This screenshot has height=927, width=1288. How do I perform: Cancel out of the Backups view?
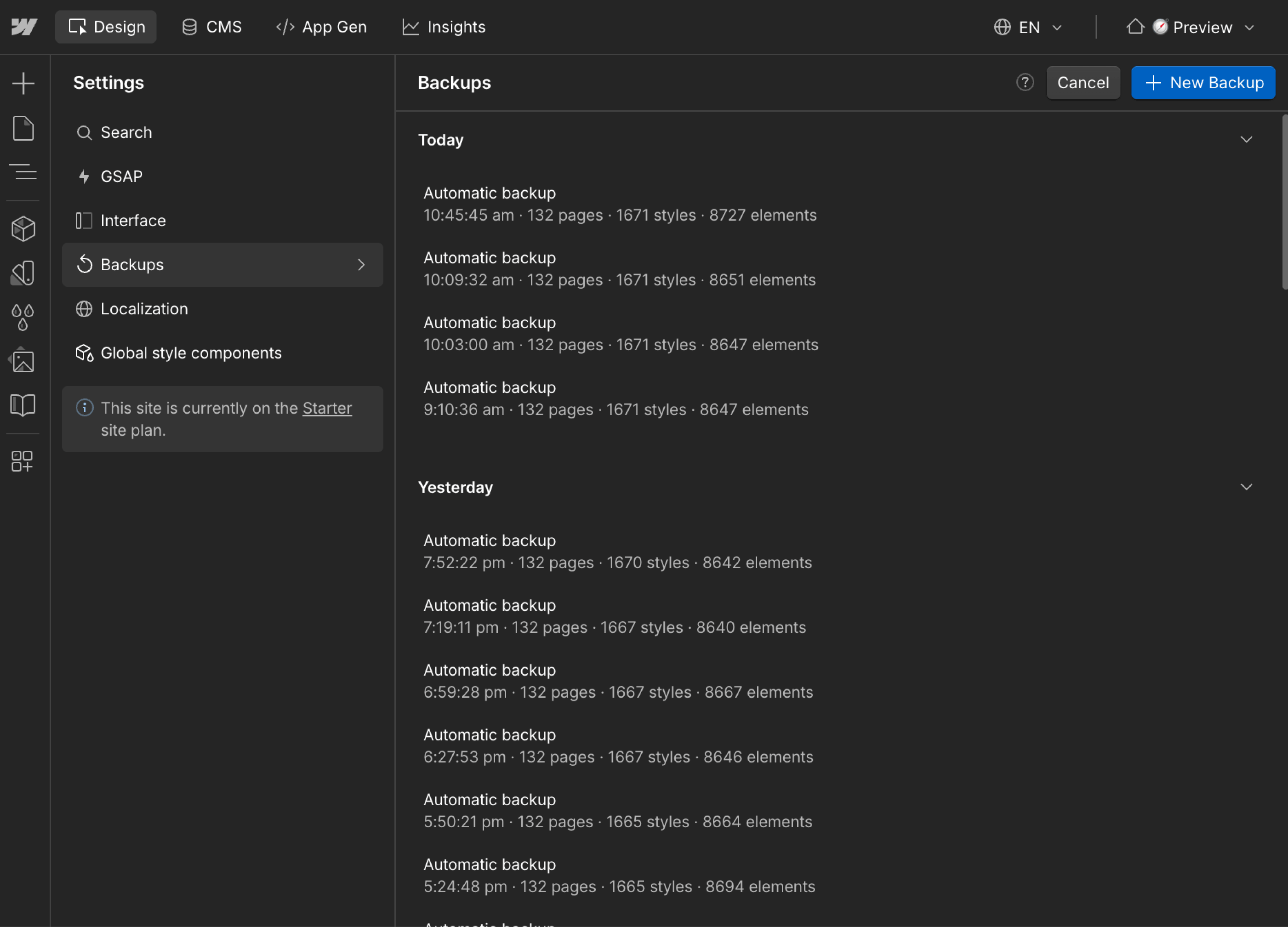click(x=1083, y=82)
